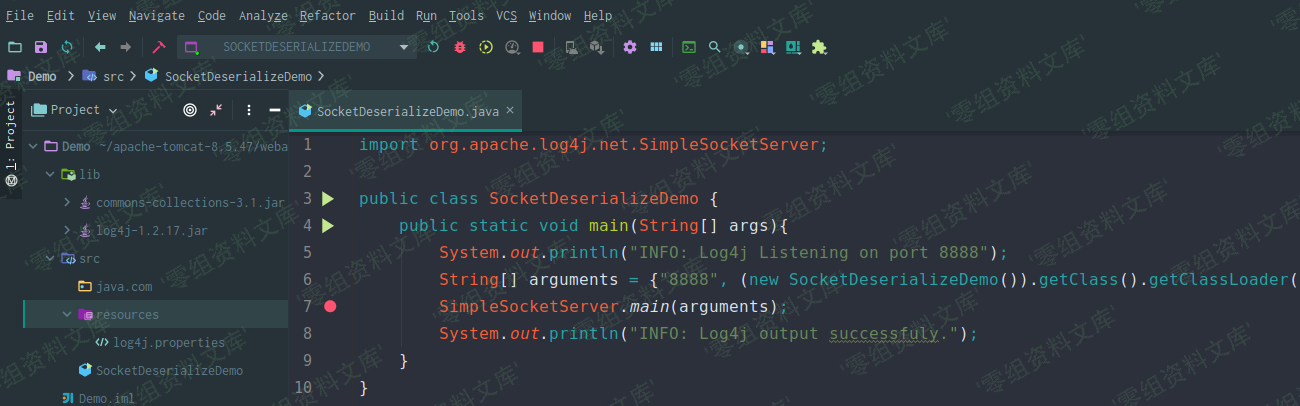Stop the running process with red square
The image size is (1300, 406).
[538, 47]
